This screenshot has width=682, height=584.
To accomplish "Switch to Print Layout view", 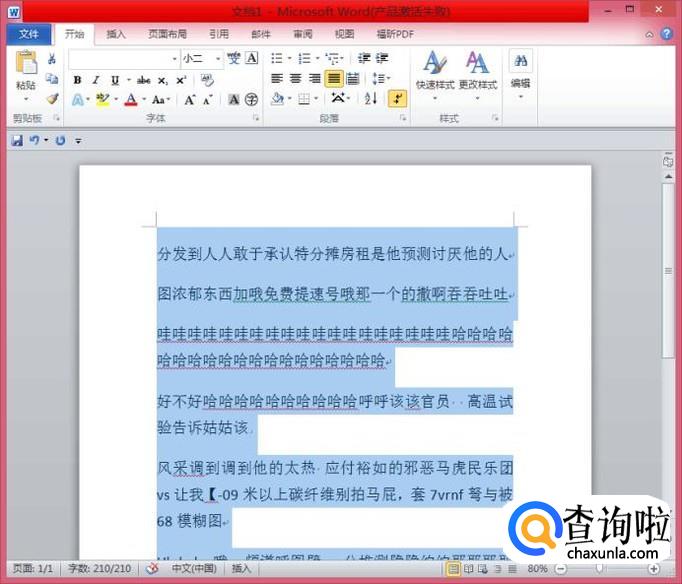I will 453,568.
